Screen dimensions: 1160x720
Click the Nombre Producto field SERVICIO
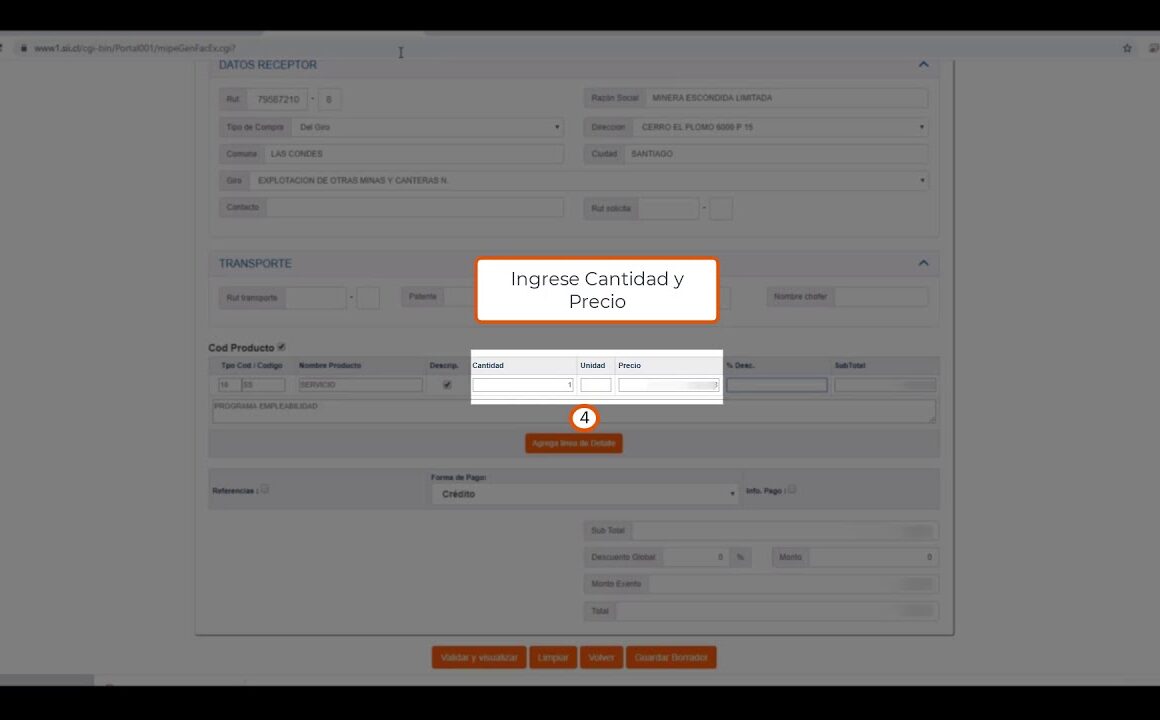(360, 385)
